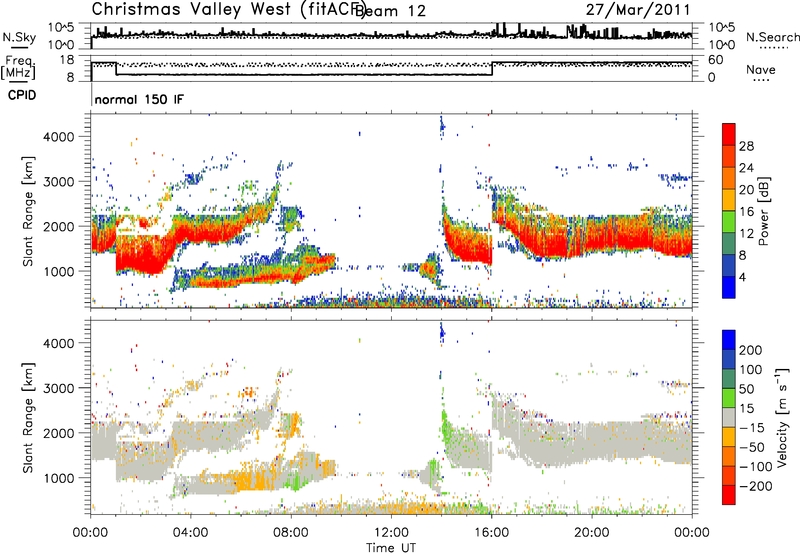Viewport: 800px width, 554px height.
Task: Click the '1000' tick on the velocity panel
Action: pos(59,478)
